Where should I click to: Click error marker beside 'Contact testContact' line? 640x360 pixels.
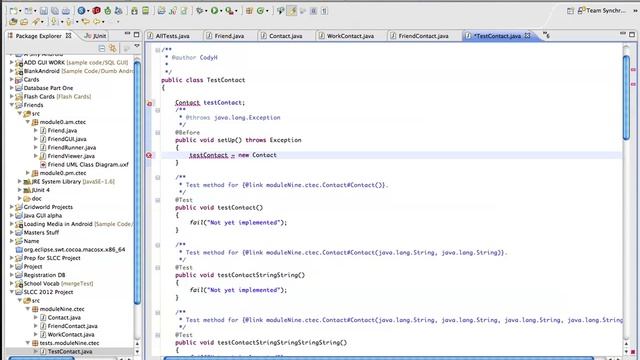tap(149, 104)
